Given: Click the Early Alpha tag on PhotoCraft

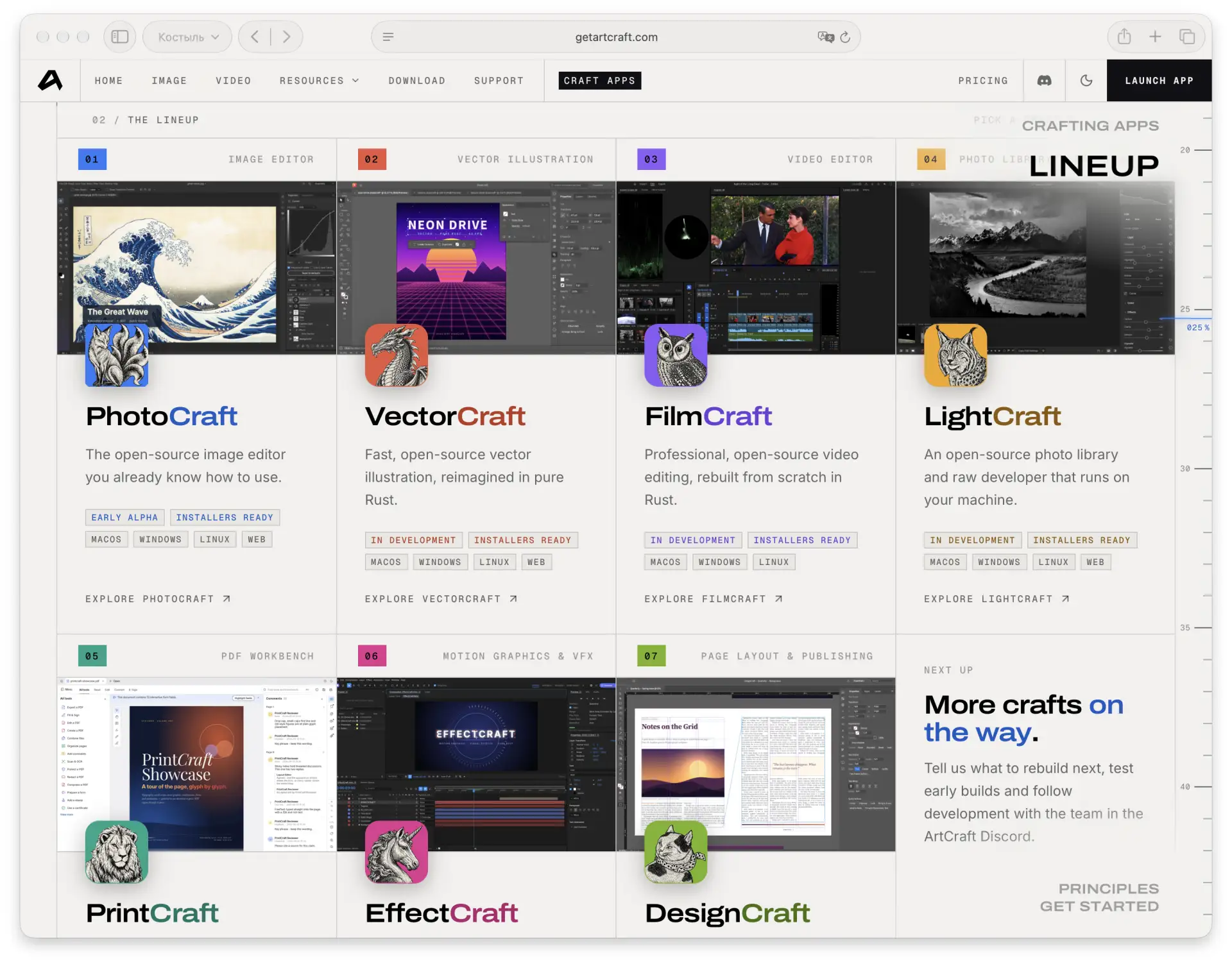Looking at the screenshot, I should pos(124,517).
